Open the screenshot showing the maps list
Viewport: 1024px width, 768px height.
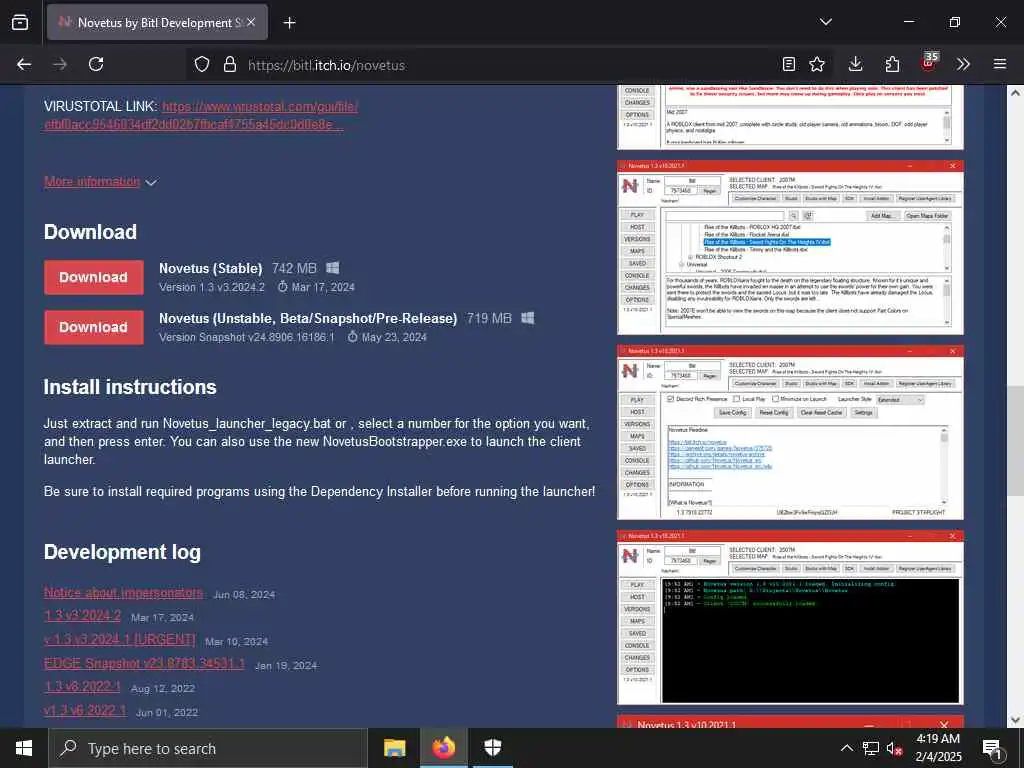(790, 248)
